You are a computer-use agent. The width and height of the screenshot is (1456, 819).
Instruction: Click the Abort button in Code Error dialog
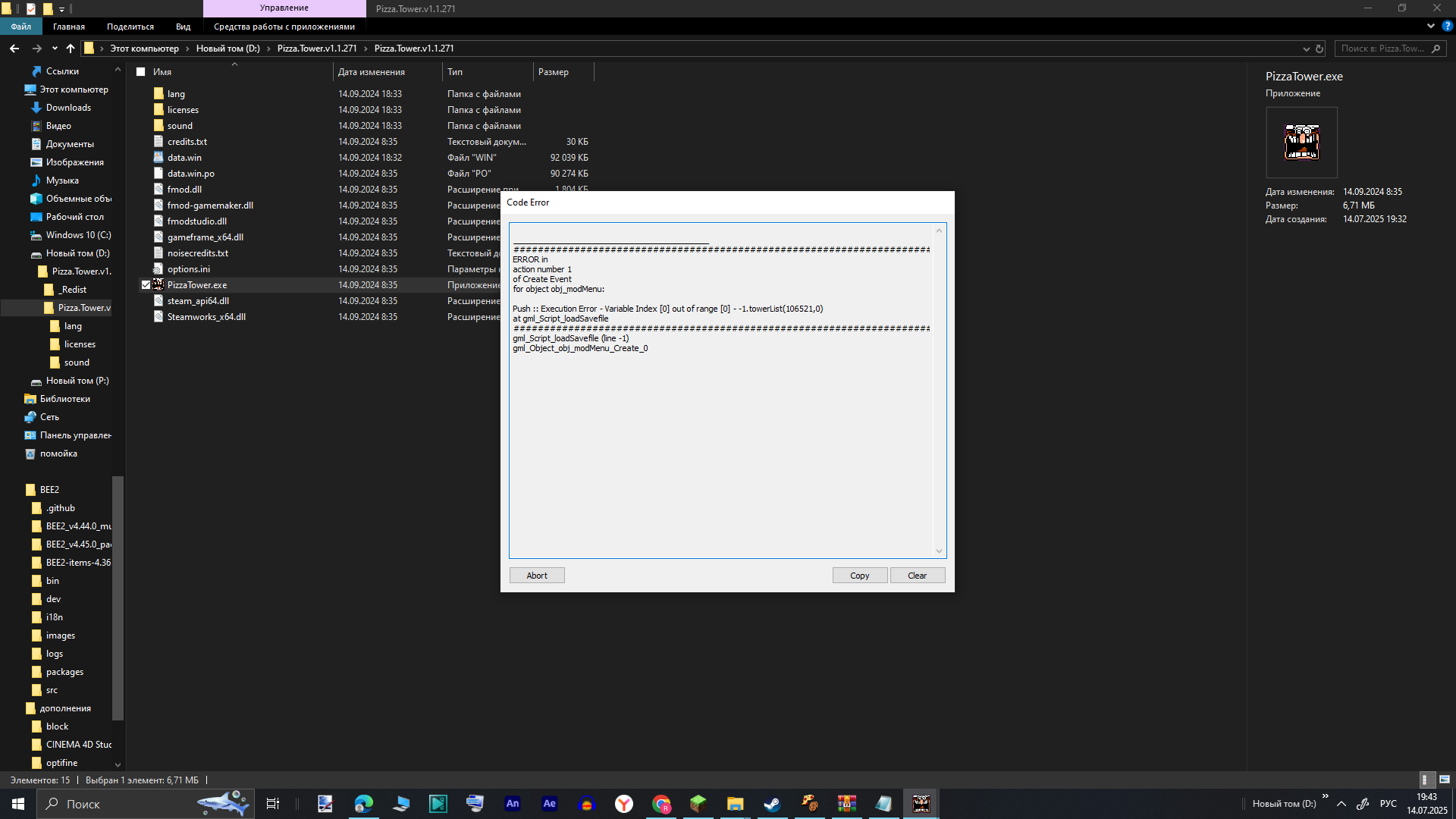pos(537,576)
